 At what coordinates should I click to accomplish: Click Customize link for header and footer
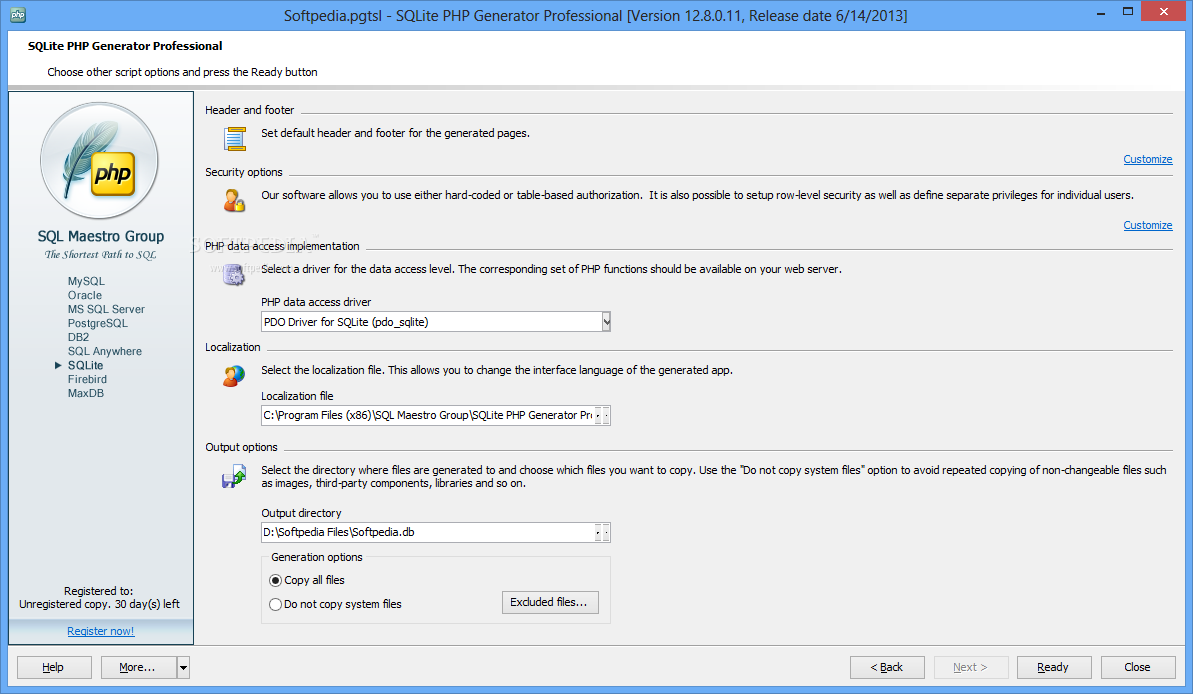1147,159
